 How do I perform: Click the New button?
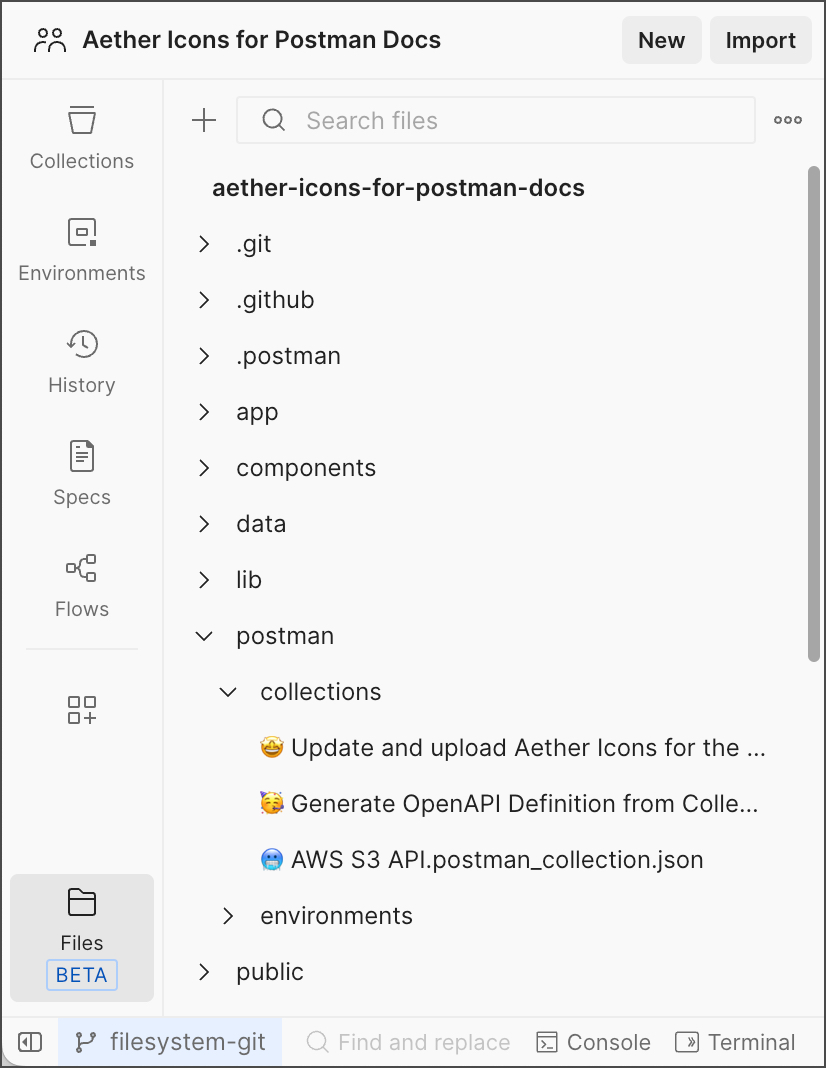click(x=661, y=40)
